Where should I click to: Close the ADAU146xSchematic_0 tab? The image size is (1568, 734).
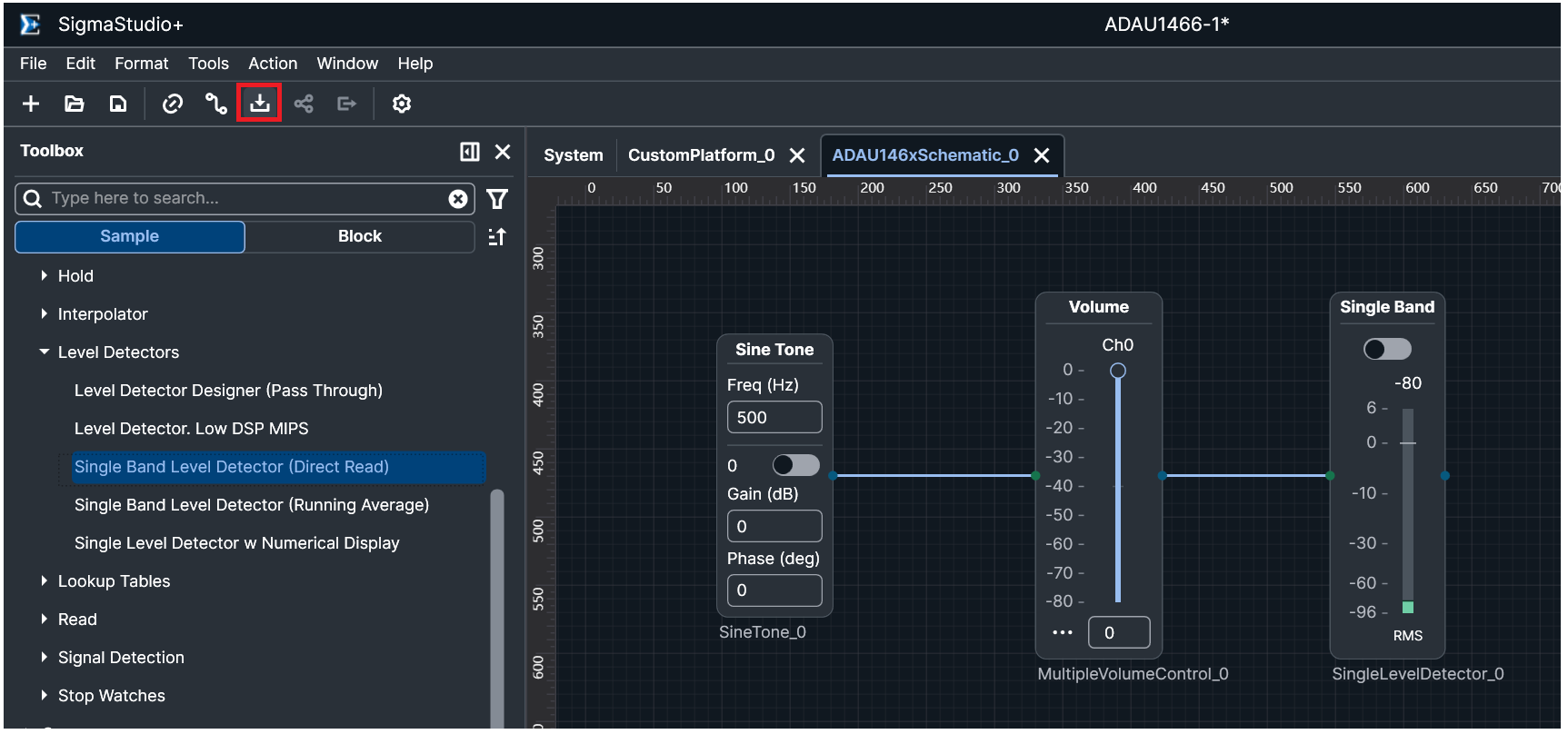[x=1042, y=155]
